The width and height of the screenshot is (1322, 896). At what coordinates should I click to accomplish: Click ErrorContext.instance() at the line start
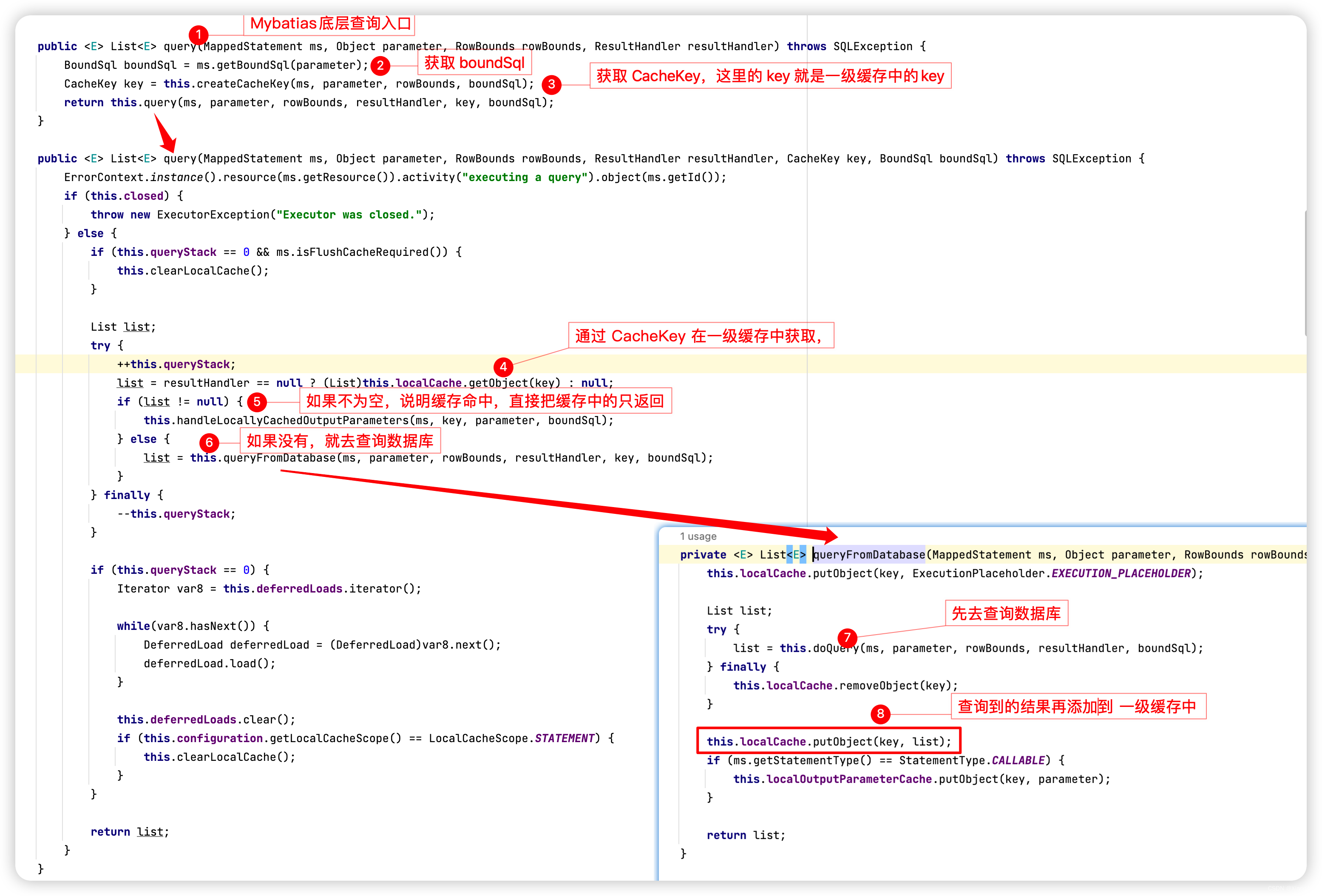pyautogui.click(x=140, y=177)
